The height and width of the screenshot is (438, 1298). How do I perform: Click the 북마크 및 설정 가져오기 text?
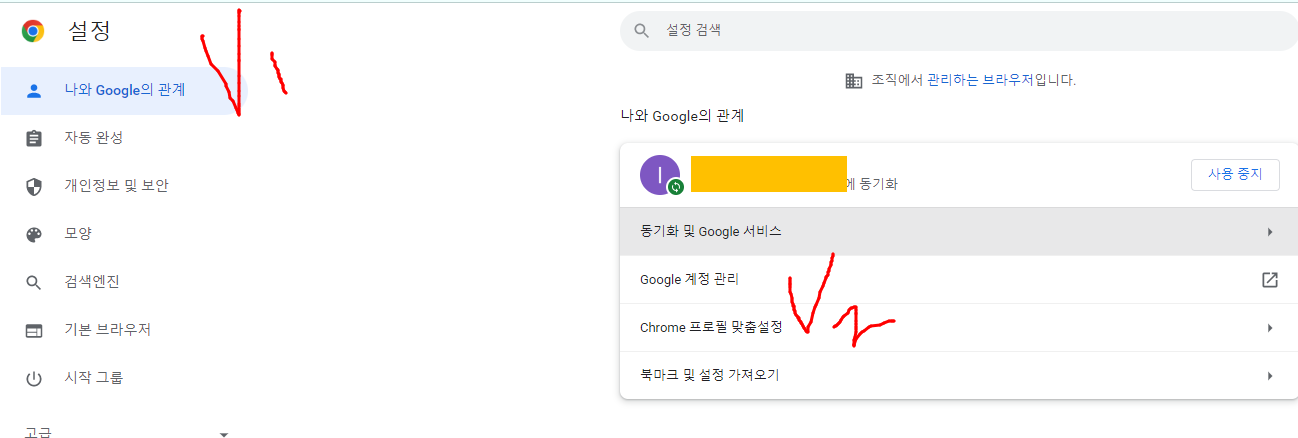pyautogui.click(x=709, y=376)
